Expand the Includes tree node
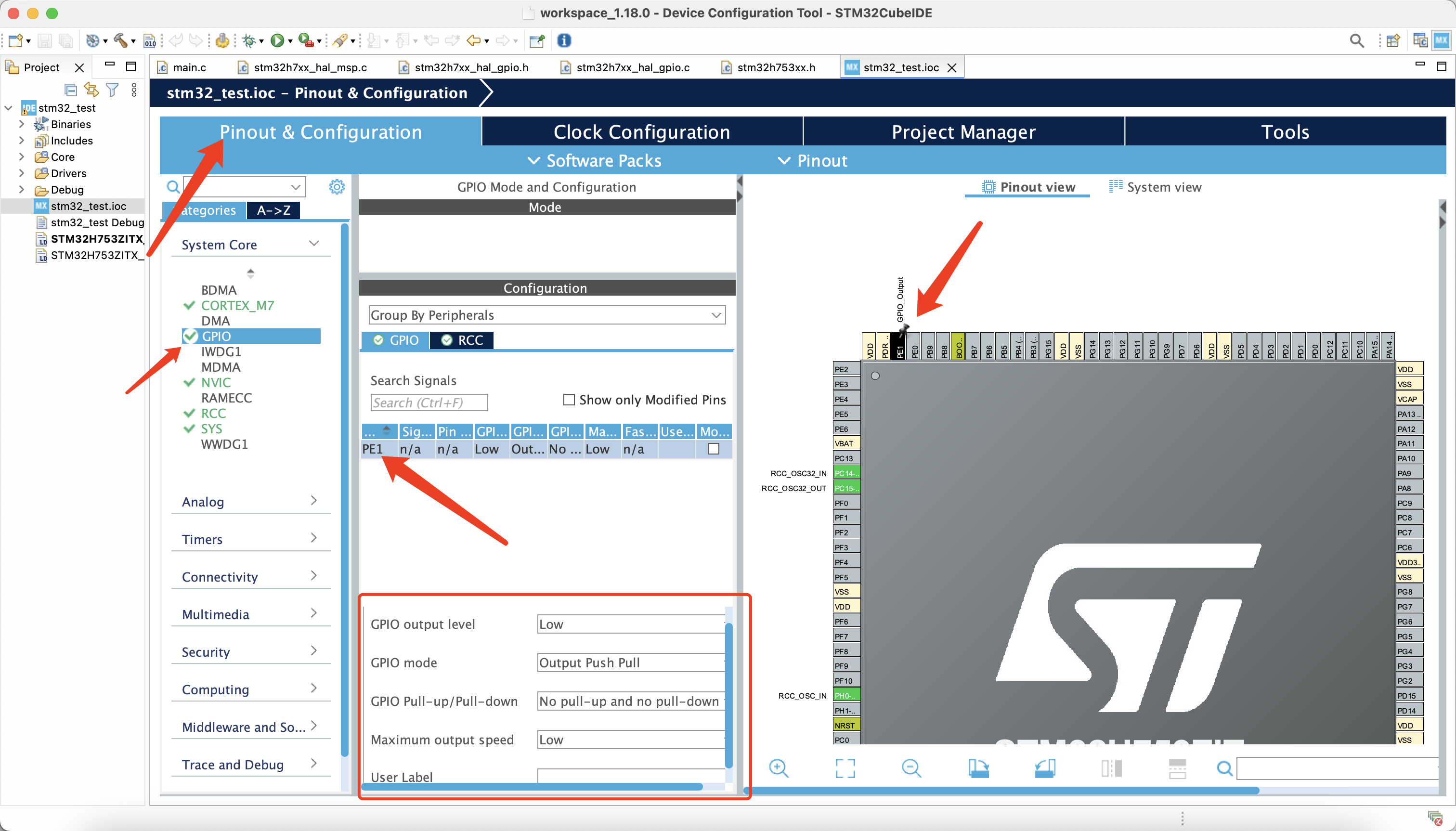This screenshot has width=1456, height=831. coord(22,141)
